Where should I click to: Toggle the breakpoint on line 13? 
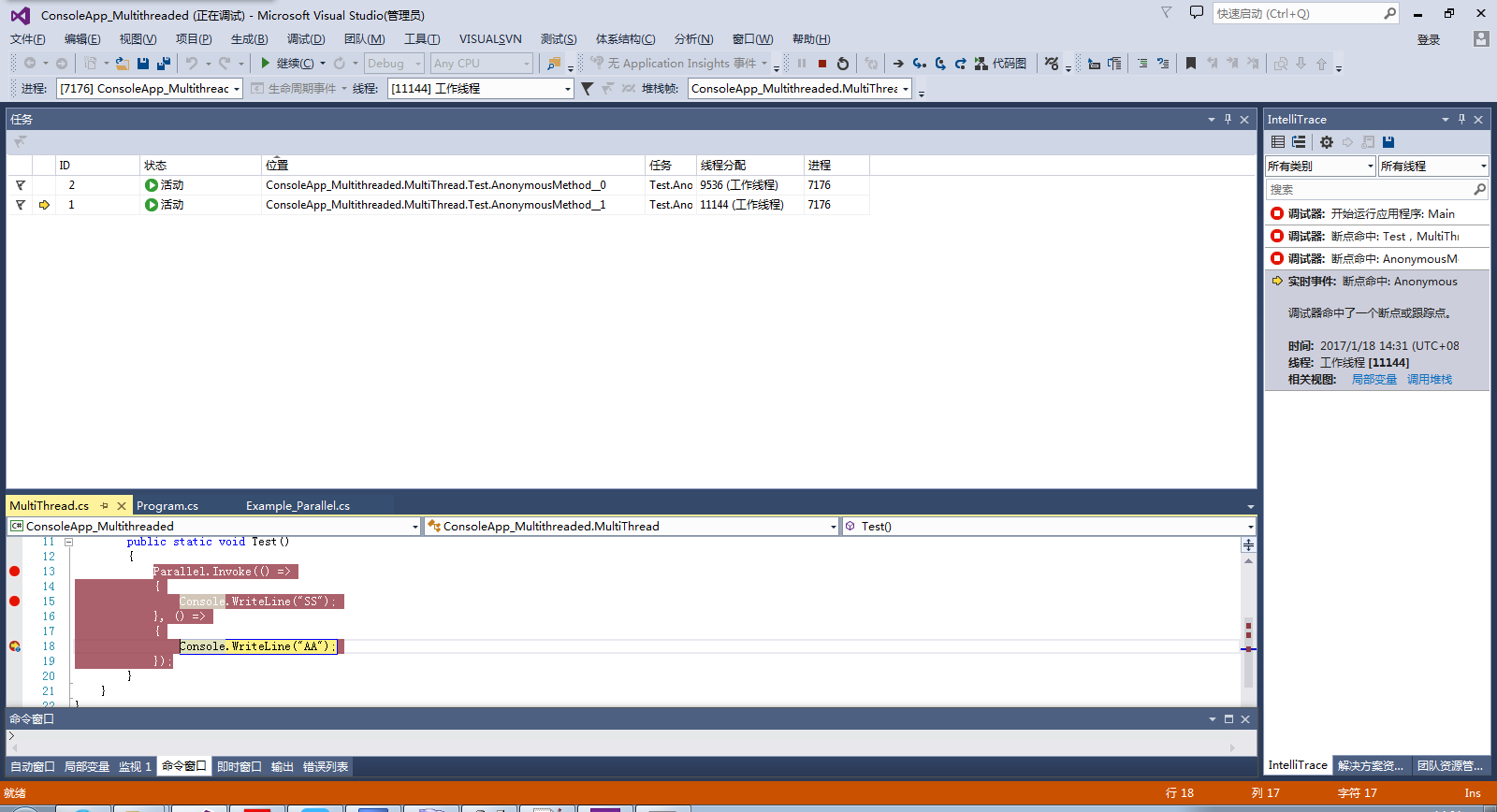tap(14, 572)
